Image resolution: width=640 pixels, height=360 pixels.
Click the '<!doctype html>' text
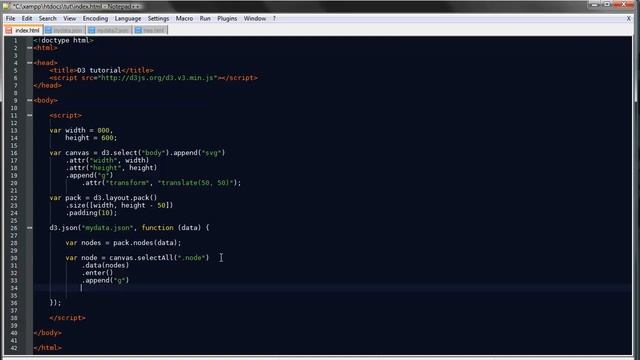coord(63,40)
